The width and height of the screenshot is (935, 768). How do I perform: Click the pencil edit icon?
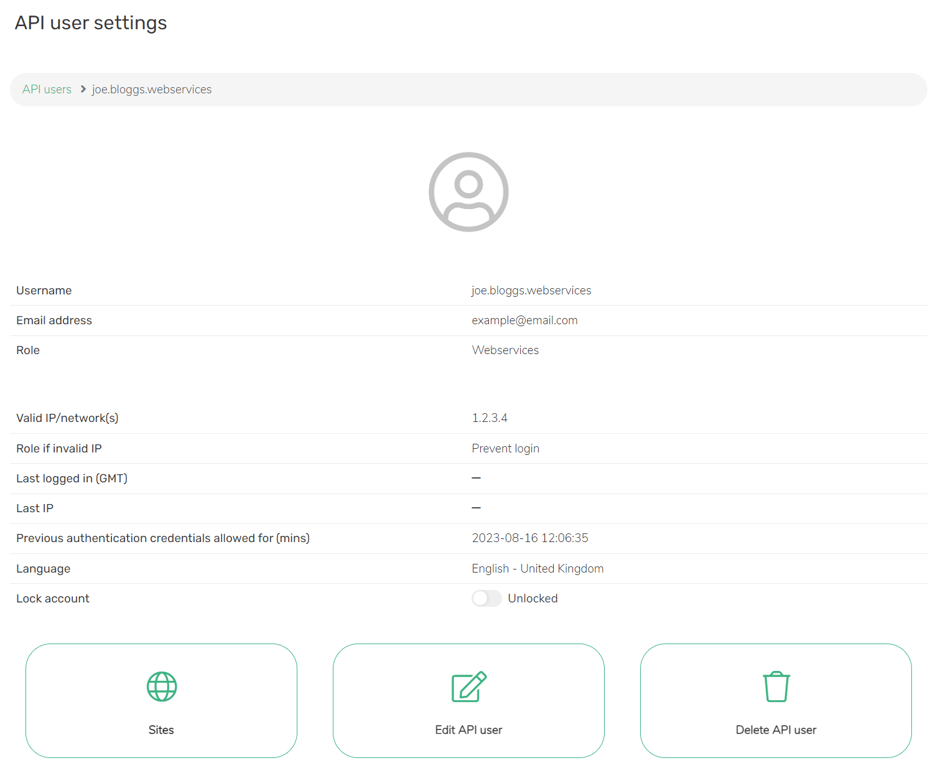469,686
